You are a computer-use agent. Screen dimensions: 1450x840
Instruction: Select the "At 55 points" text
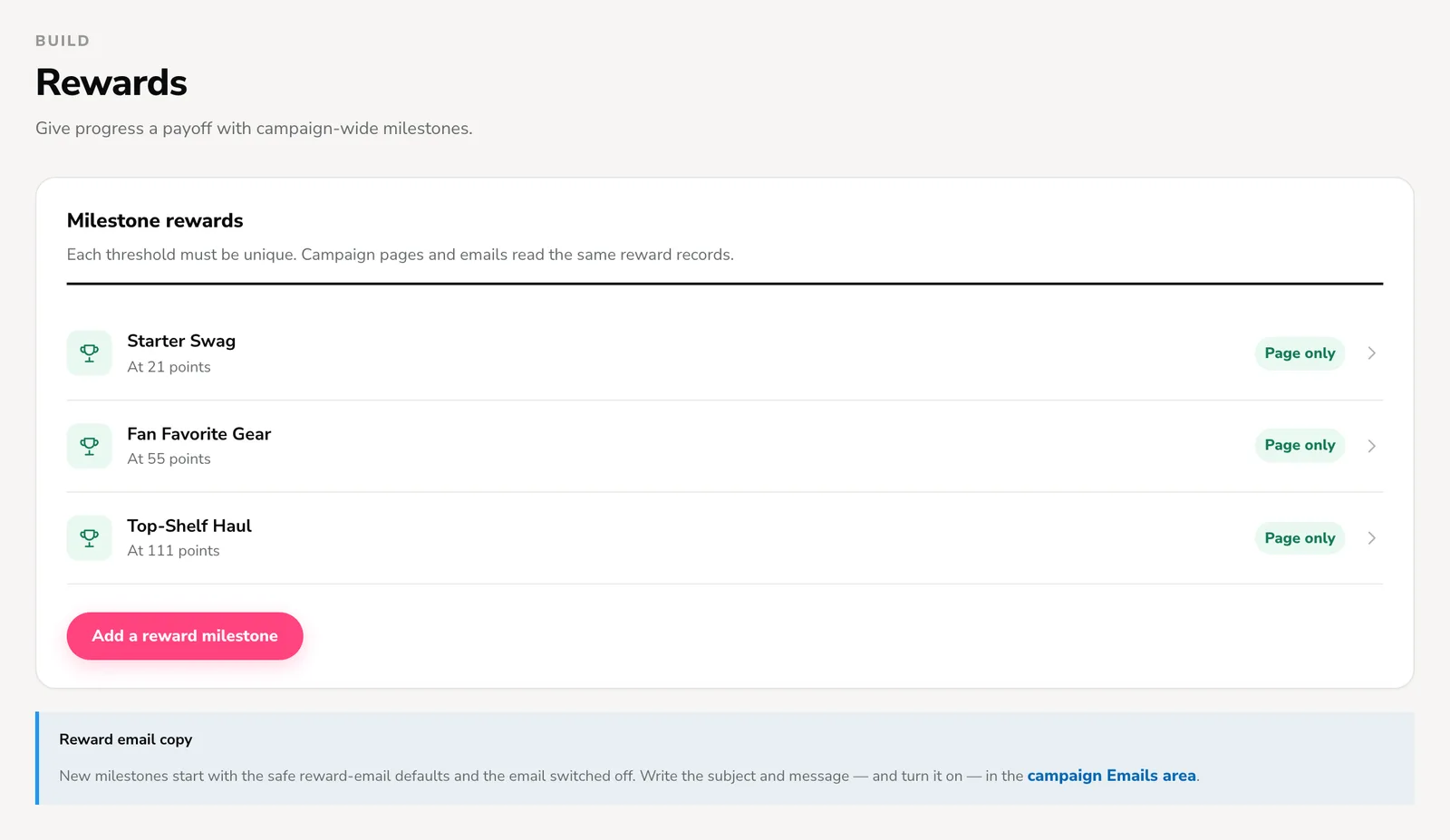(x=169, y=459)
